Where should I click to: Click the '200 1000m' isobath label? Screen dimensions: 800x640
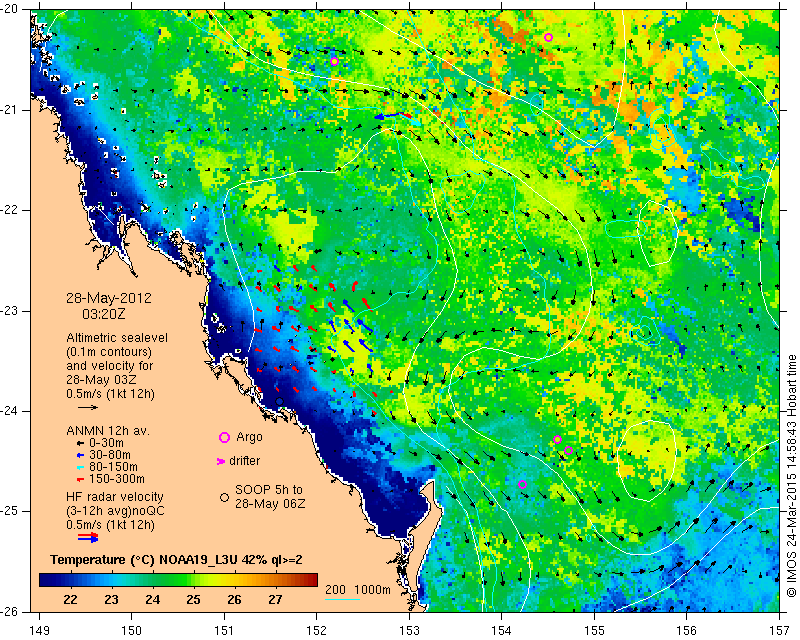pyautogui.click(x=358, y=590)
